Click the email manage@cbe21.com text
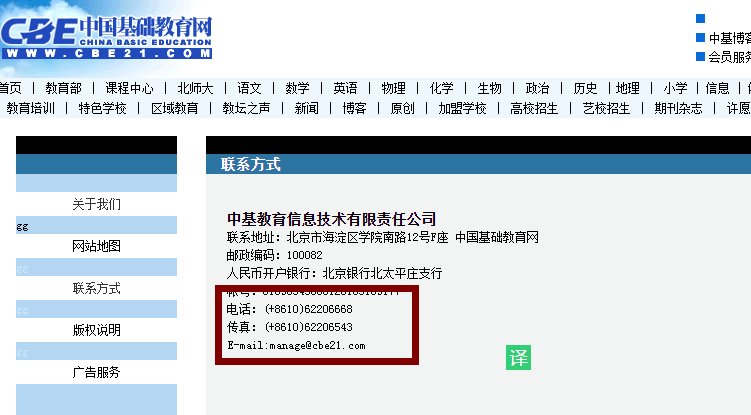Viewport: 751px width, 415px height. coord(317,346)
